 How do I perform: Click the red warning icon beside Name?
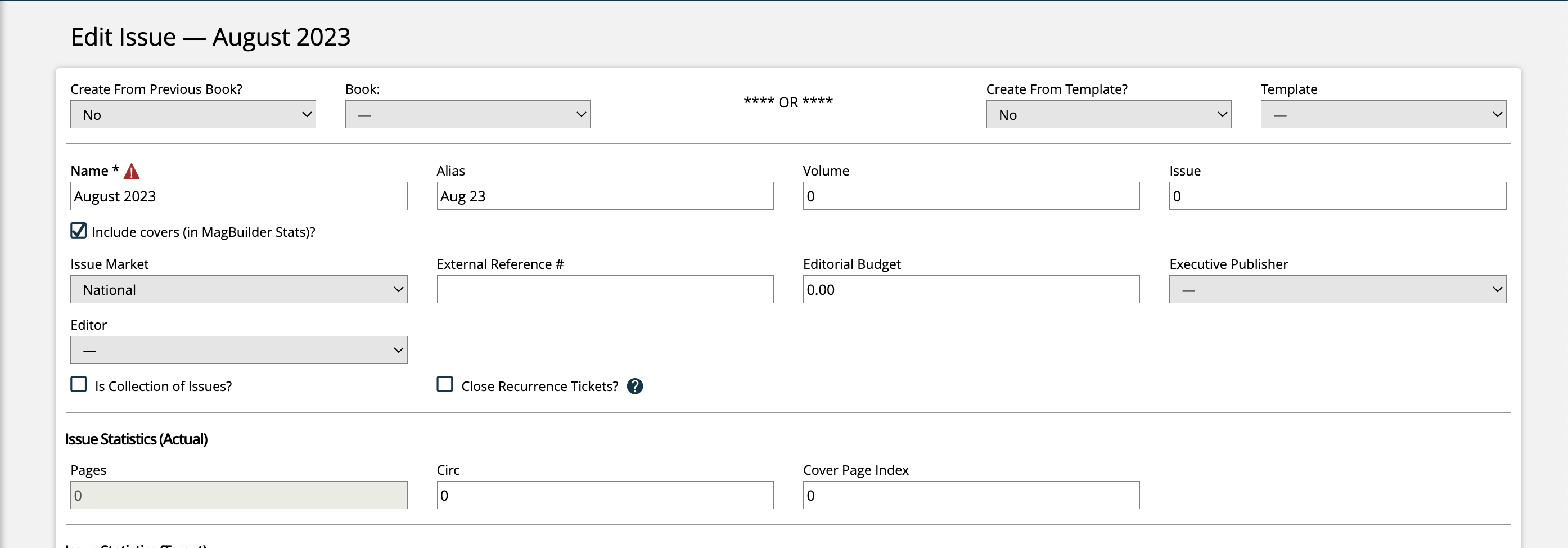[132, 172]
